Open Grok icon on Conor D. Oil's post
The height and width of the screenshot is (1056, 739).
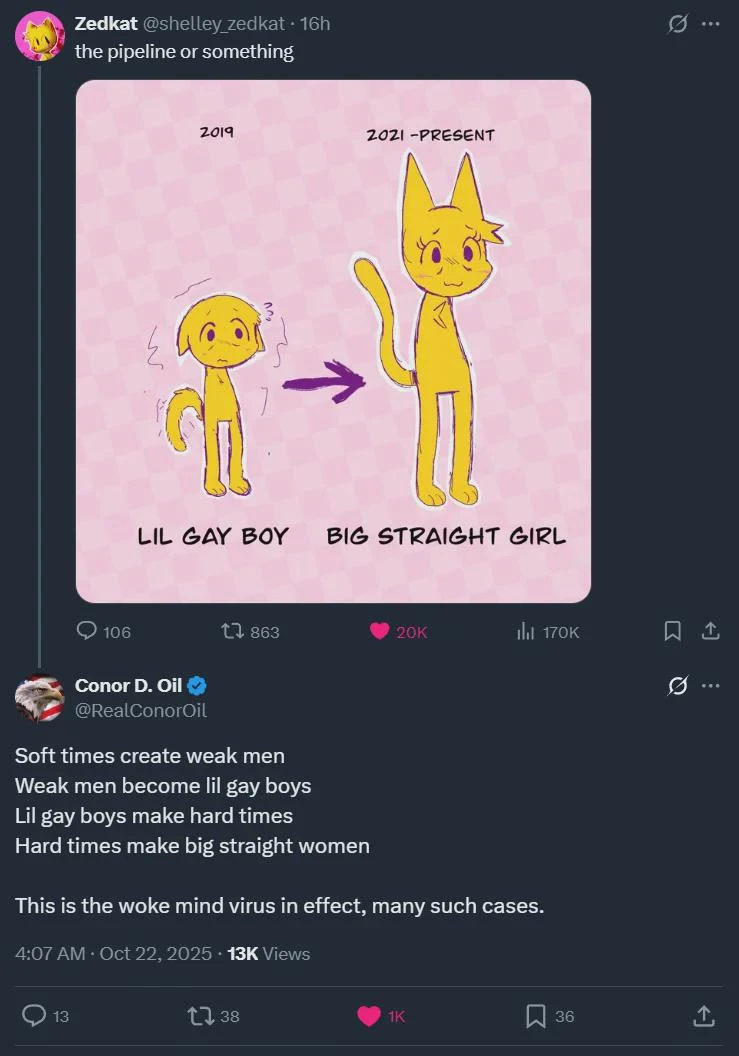pos(678,686)
